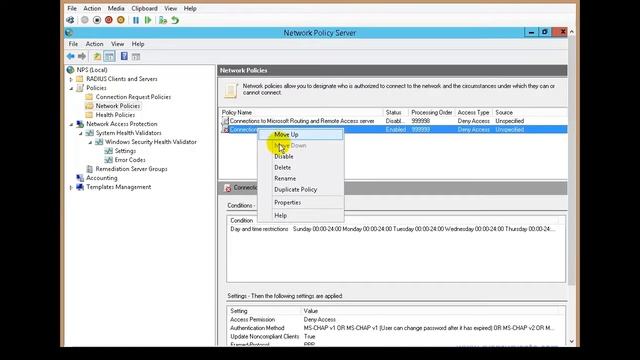Click the VM window scrollbar down arrow
This screenshot has width=640, height=360.
571,341
